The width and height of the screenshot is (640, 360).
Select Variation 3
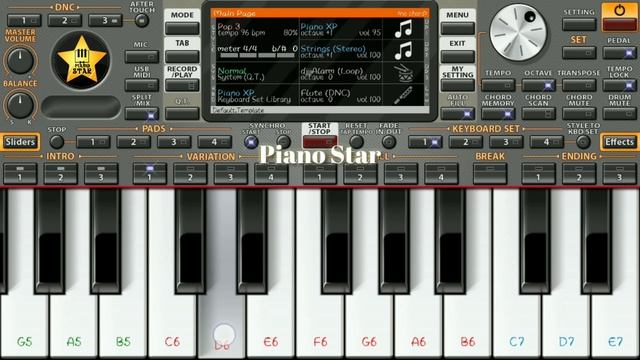(230, 174)
